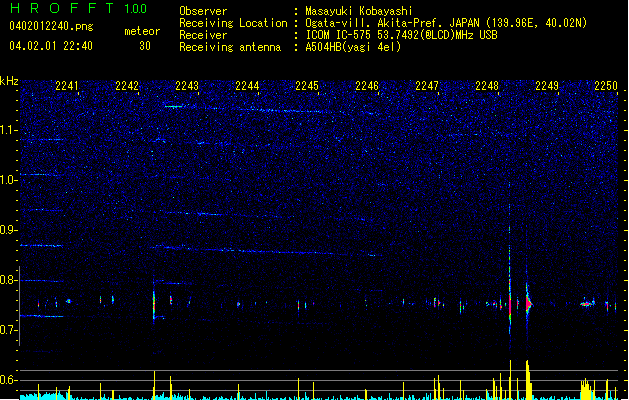Click the tallest yellow level bar before 2249
This screenshot has height=400, width=629.
tap(528, 380)
